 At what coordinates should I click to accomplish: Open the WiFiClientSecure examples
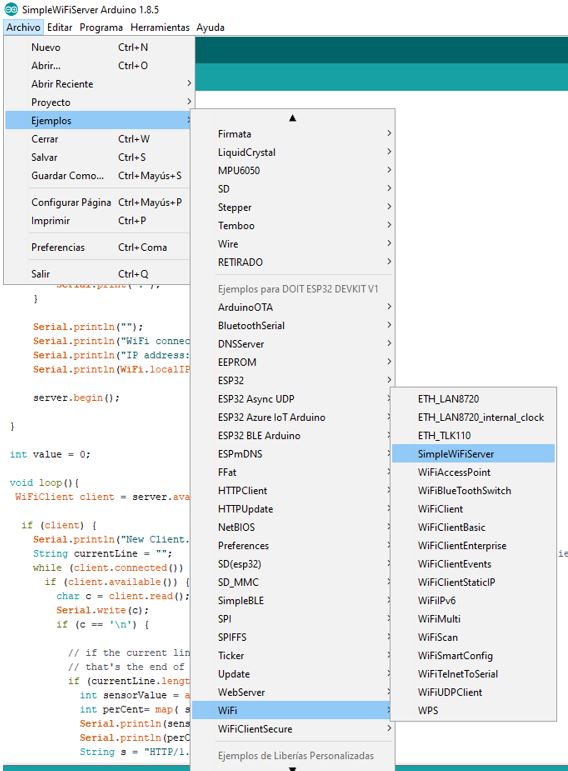pyautogui.click(x=293, y=729)
